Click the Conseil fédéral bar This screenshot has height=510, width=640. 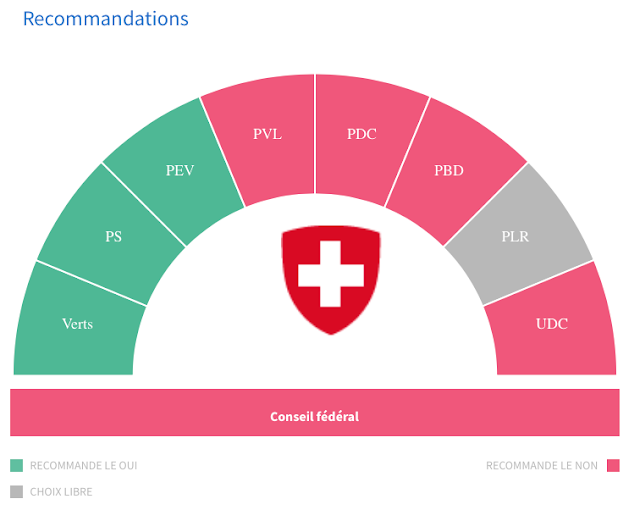(315, 415)
